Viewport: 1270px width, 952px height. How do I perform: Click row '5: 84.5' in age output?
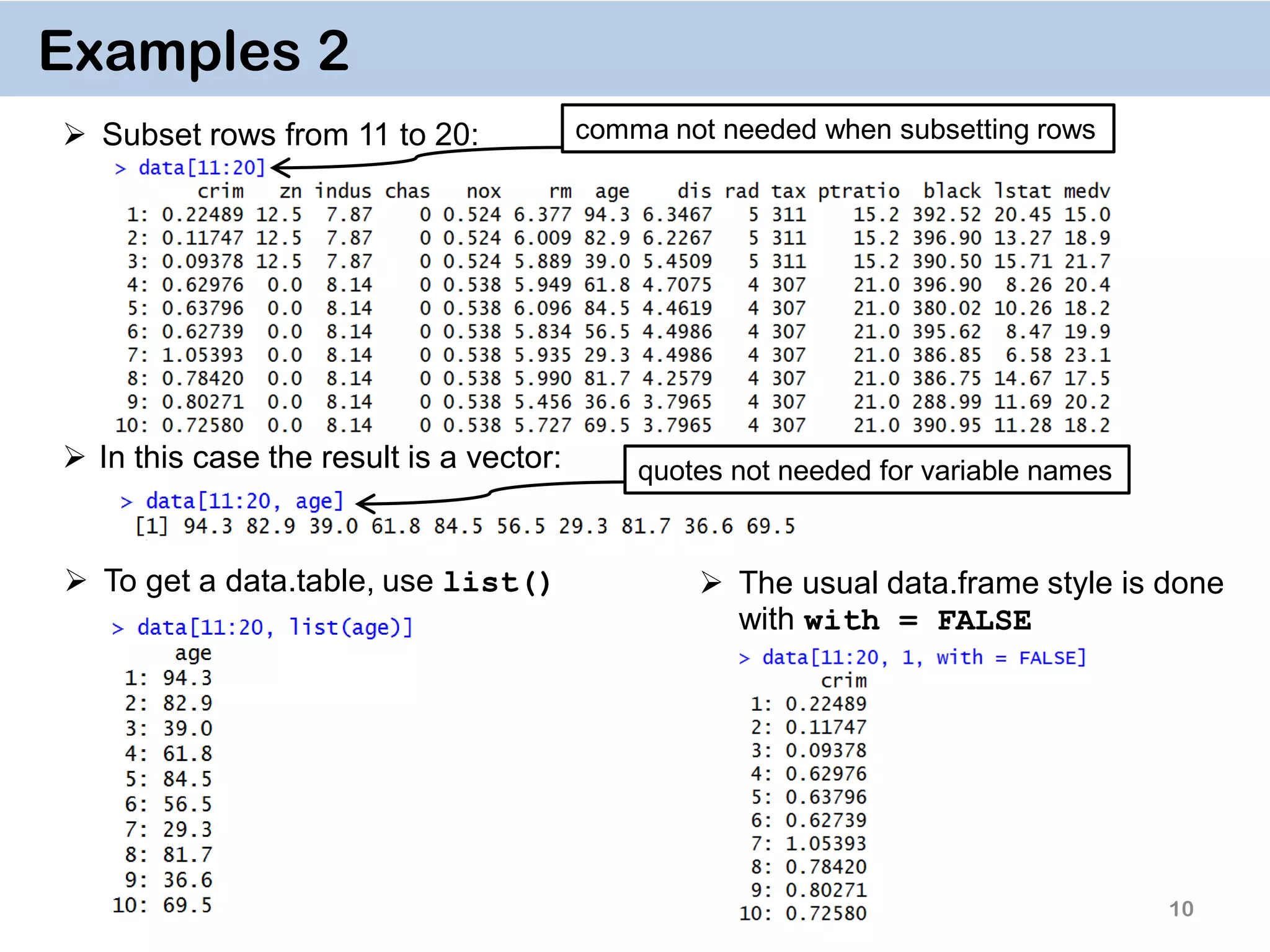168,779
